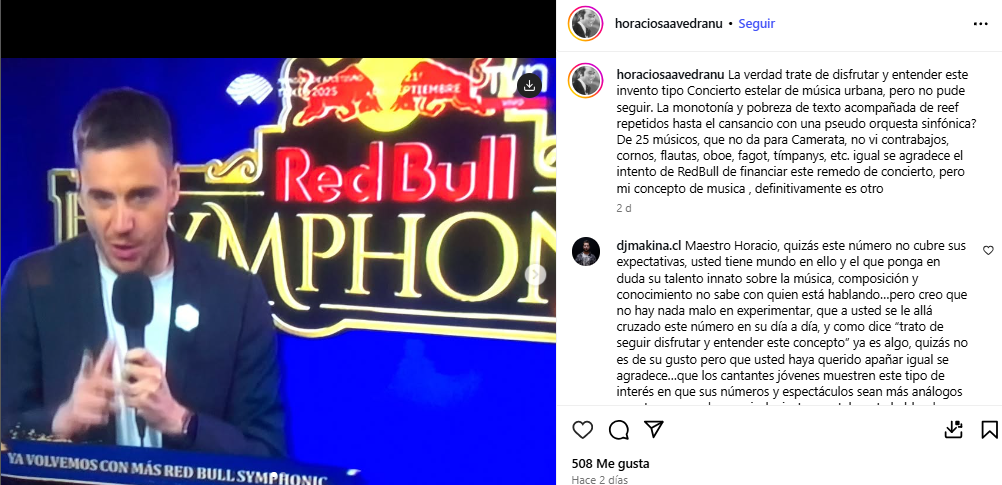The image size is (1002, 485).
Task: Like the post with the heart icon
Action: coord(582,430)
